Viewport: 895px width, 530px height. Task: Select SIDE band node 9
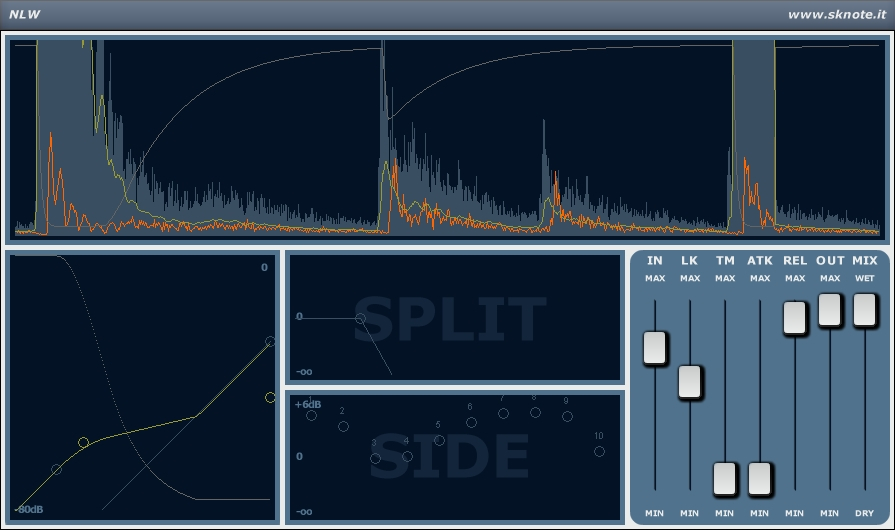[567, 416]
